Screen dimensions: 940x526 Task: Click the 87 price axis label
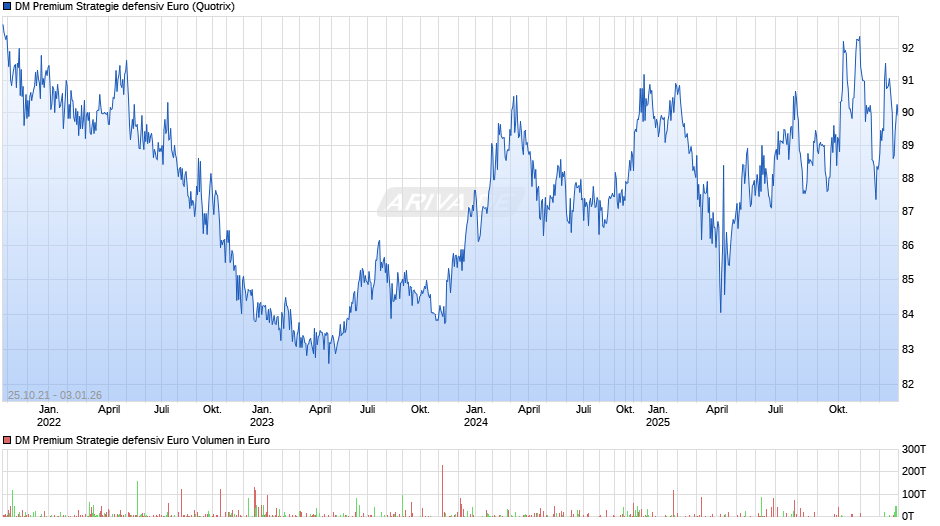click(x=908, y=211)
